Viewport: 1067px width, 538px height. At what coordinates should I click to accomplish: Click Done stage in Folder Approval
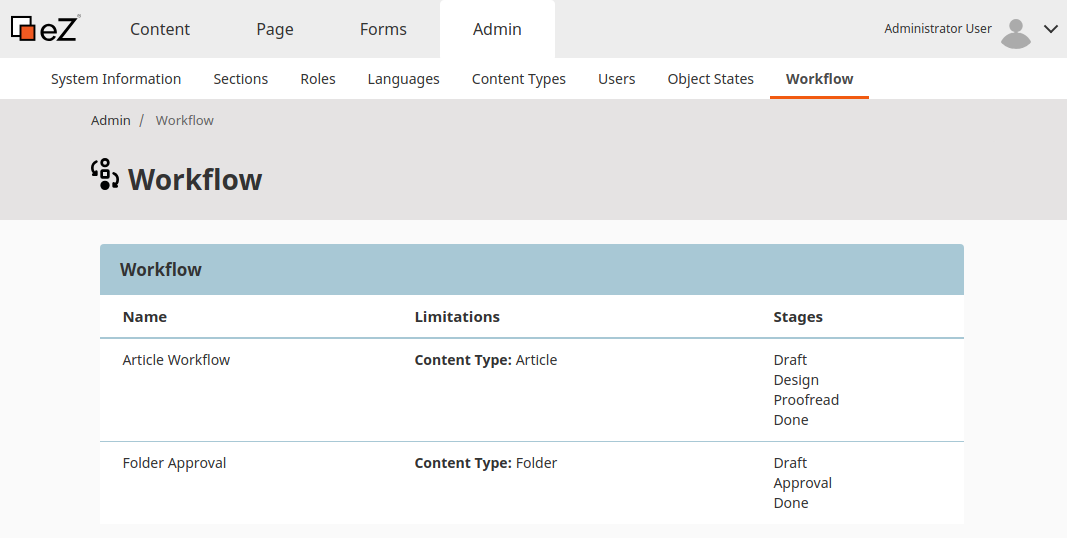click(x=791, y=503)
